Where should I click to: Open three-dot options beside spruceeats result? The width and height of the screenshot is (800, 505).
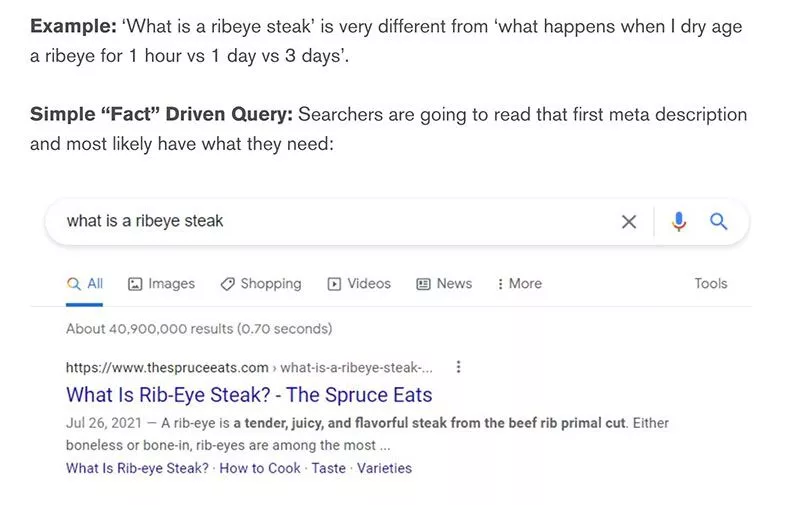pyautogui.click(x=458, y=367)
